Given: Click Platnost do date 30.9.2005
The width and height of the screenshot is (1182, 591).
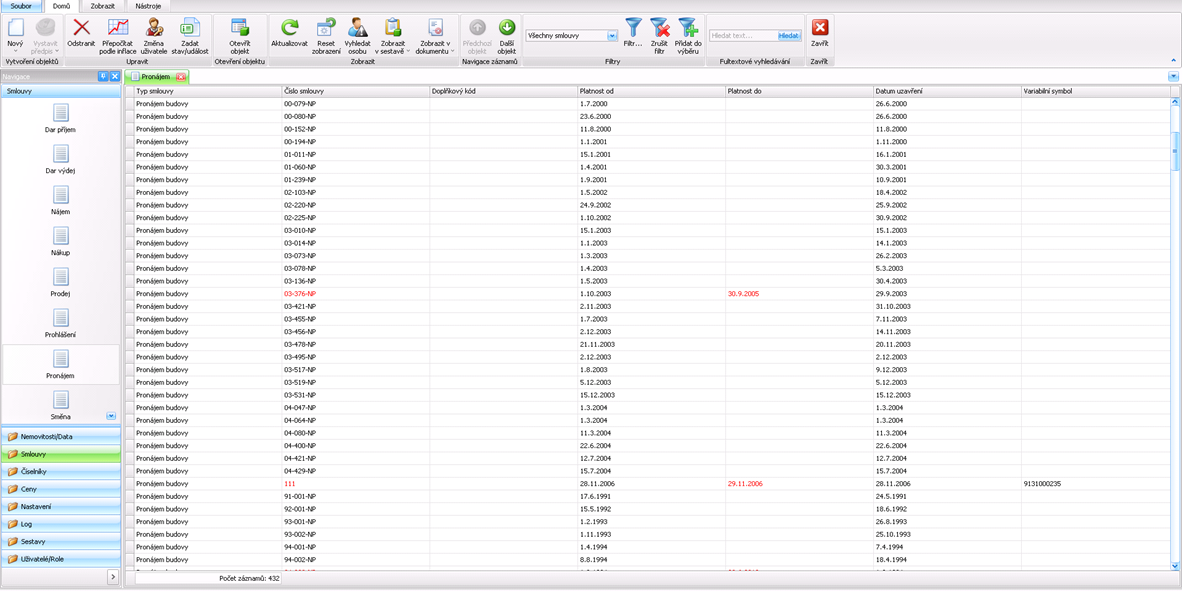Looking at the screenshot, I should click(745, 293).
